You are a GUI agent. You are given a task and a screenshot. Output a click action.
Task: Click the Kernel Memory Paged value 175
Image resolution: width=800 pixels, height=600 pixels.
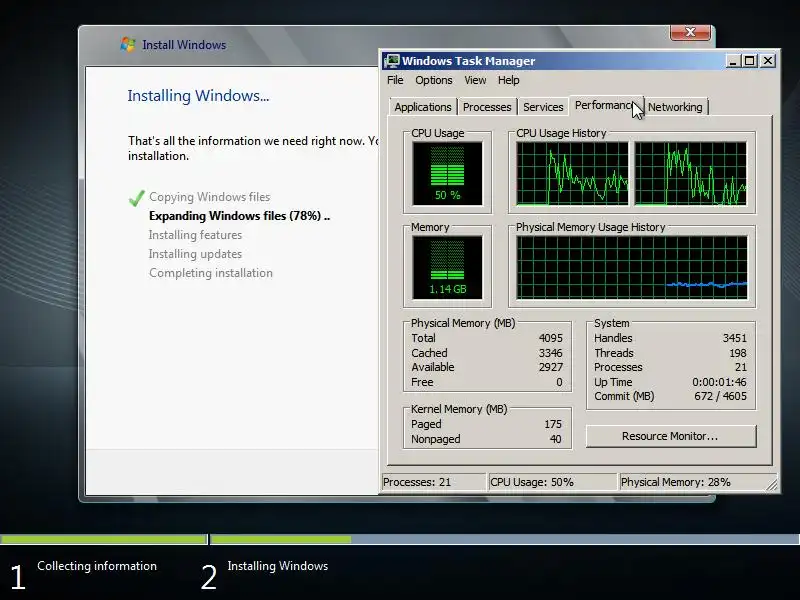pos(553,424)
